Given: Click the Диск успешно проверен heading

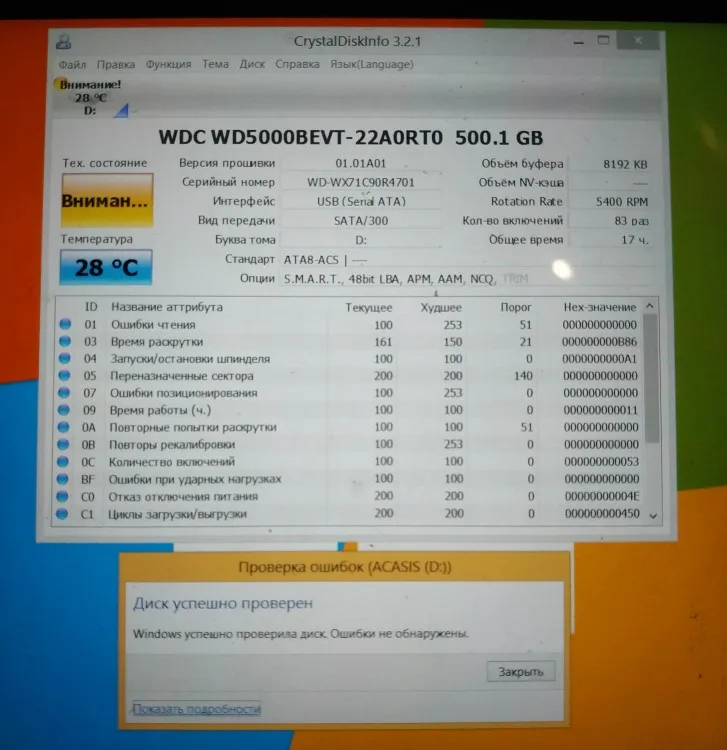Looking at the screenshot, I should 223,604.
